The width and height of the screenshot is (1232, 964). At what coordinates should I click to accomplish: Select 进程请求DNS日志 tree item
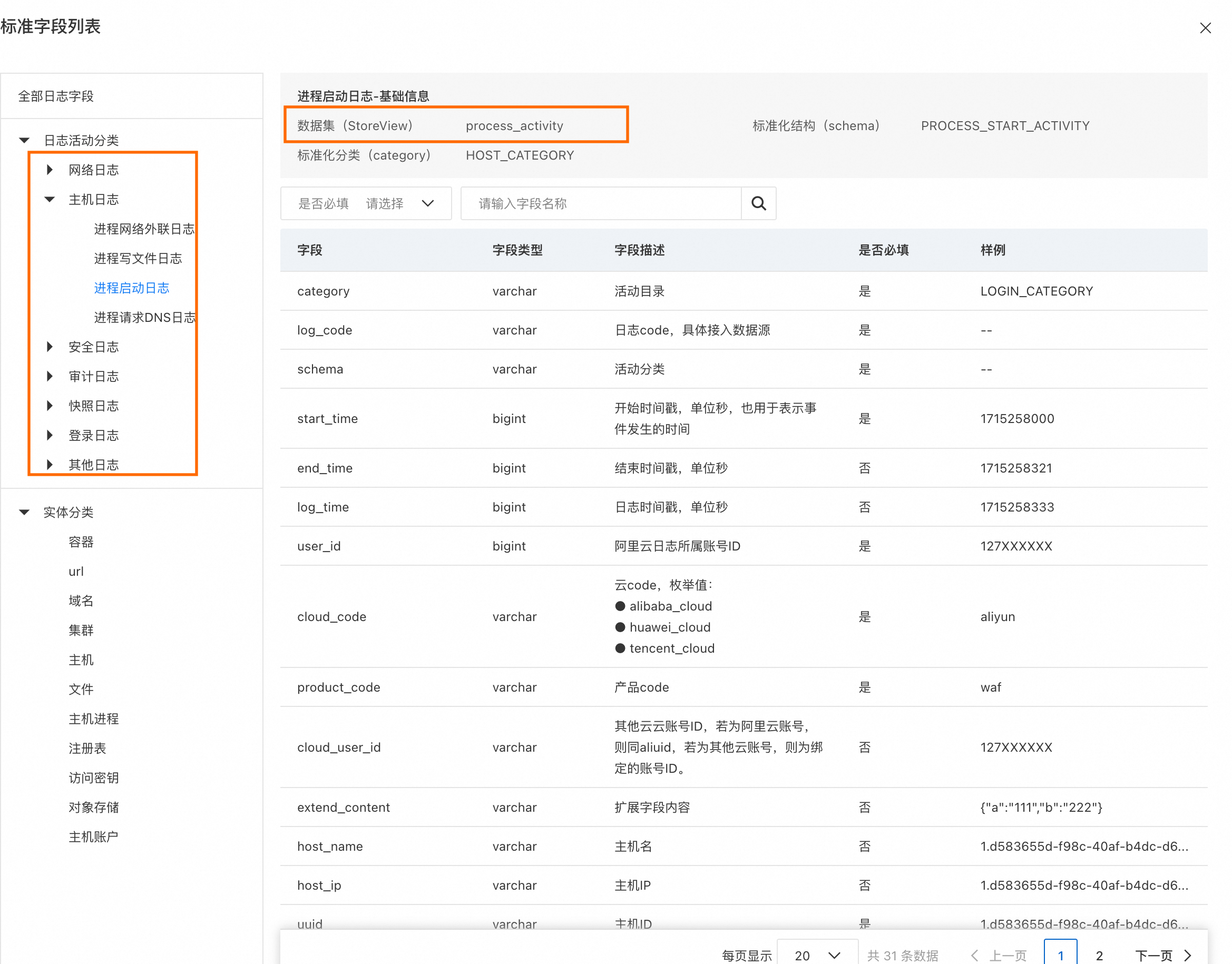tap(144, 318)
